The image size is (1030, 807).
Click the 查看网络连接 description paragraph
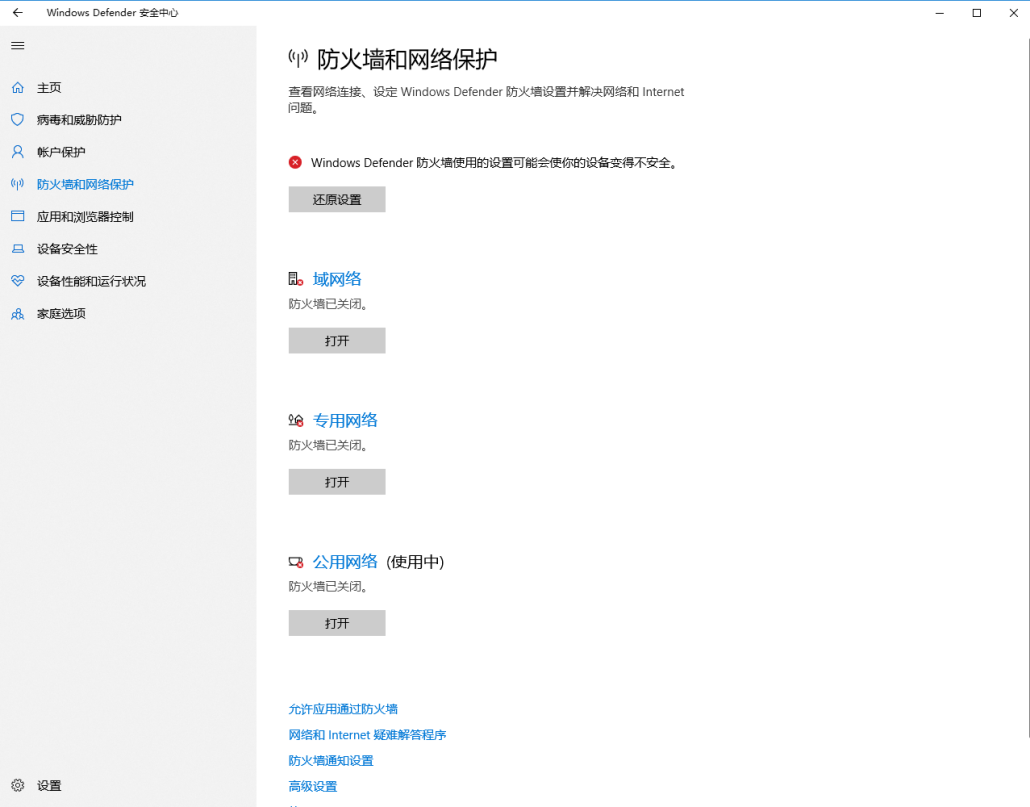(x=486, y=99)
